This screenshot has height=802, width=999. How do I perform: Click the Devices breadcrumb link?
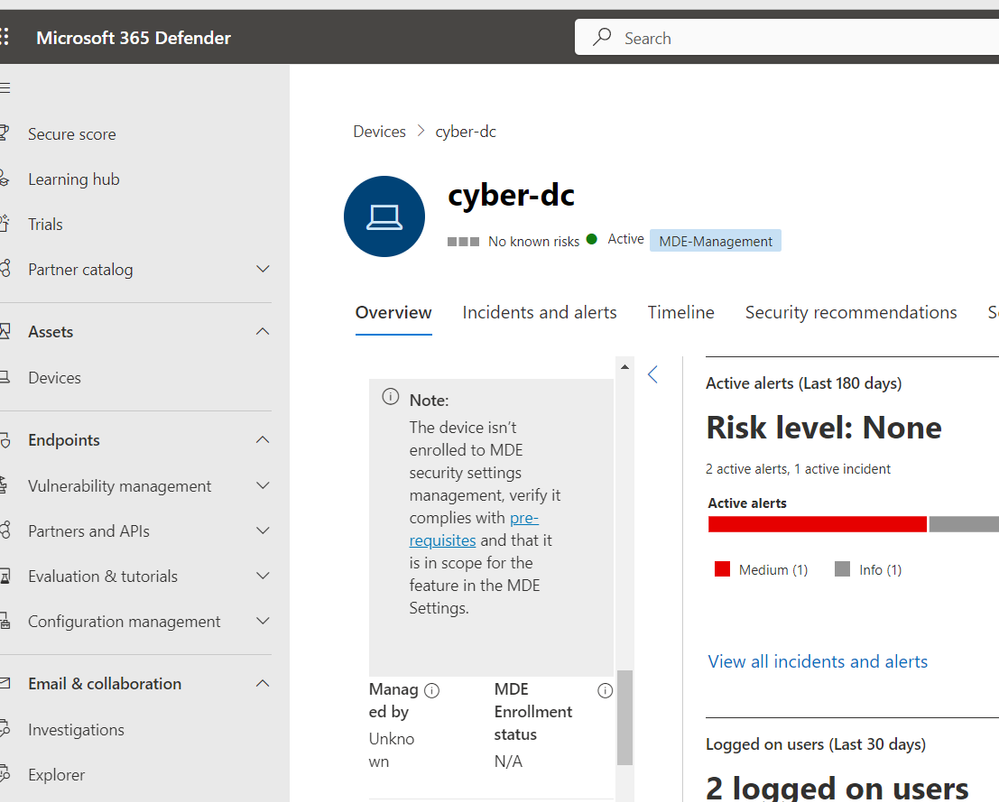coord(379,131)
